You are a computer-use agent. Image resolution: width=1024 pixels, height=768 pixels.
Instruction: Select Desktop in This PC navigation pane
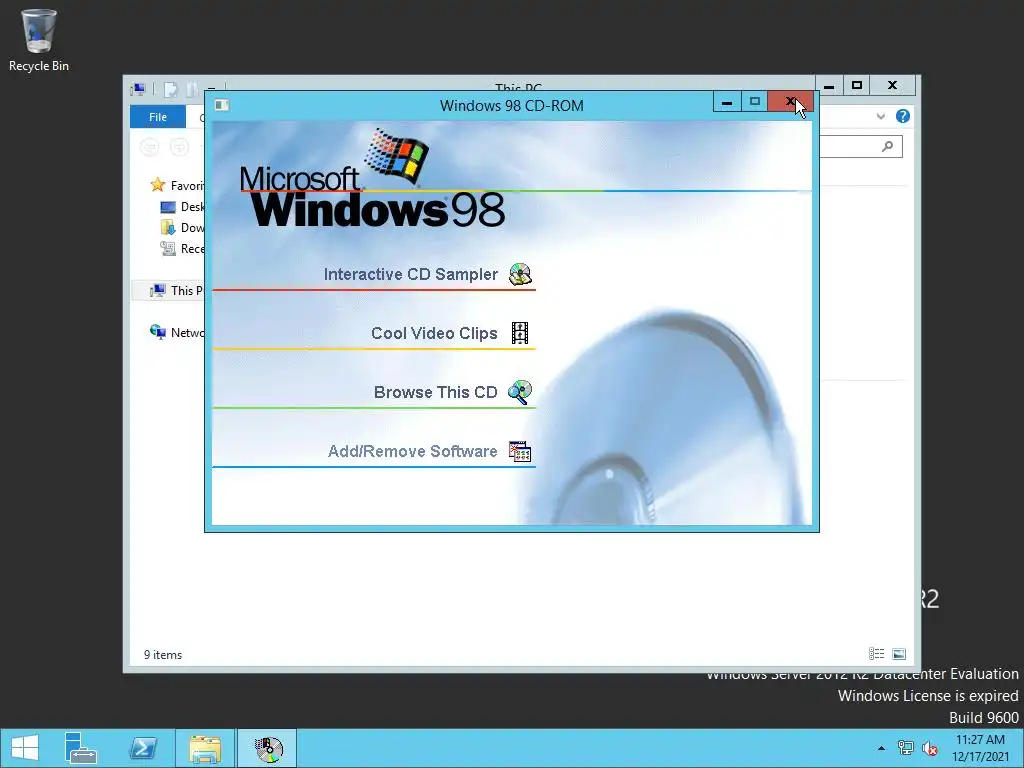(x=182, y=206)
